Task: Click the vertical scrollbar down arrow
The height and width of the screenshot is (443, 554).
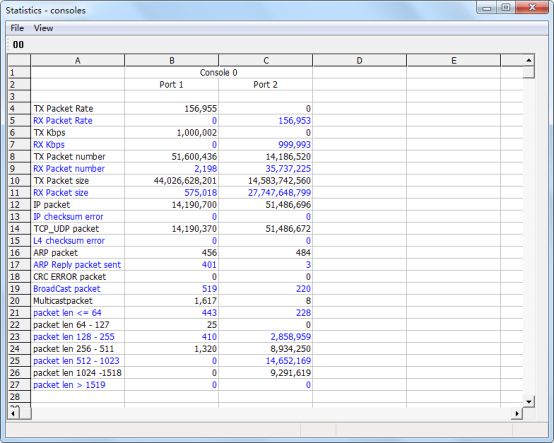Action: coord(529,402)
